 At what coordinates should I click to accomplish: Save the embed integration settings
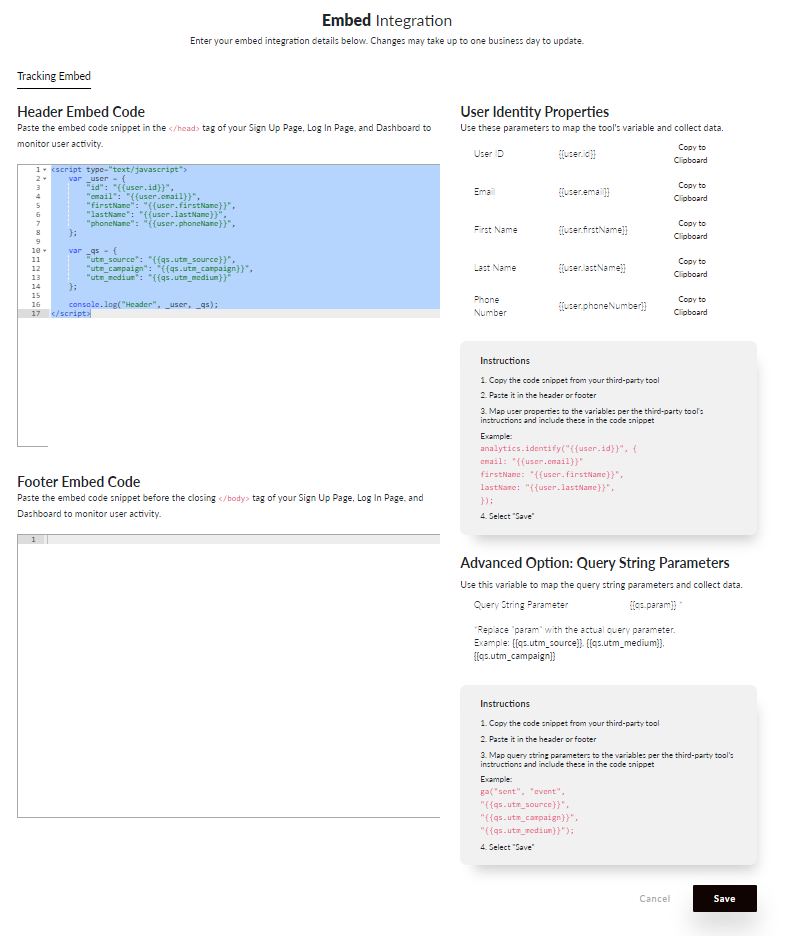724,898
